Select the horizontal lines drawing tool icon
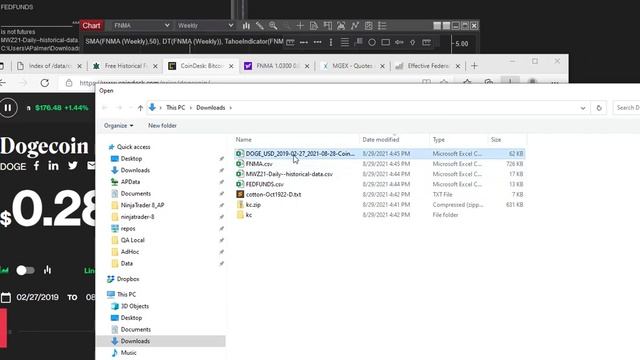The height and width of the screenshot is (360, 640). pos(344,42)
